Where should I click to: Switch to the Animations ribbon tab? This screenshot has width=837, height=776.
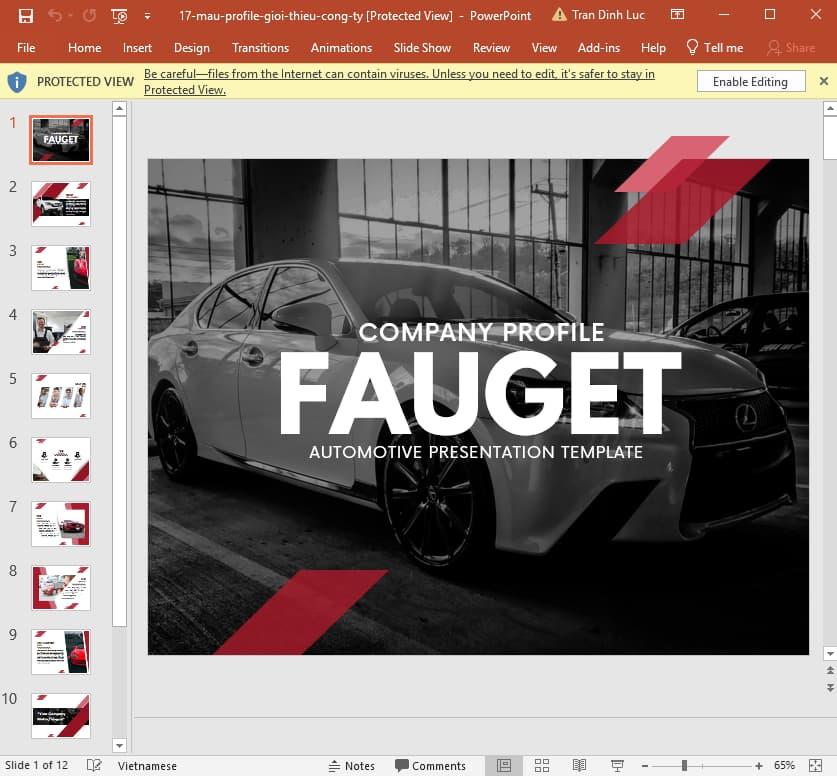point(341,47)
